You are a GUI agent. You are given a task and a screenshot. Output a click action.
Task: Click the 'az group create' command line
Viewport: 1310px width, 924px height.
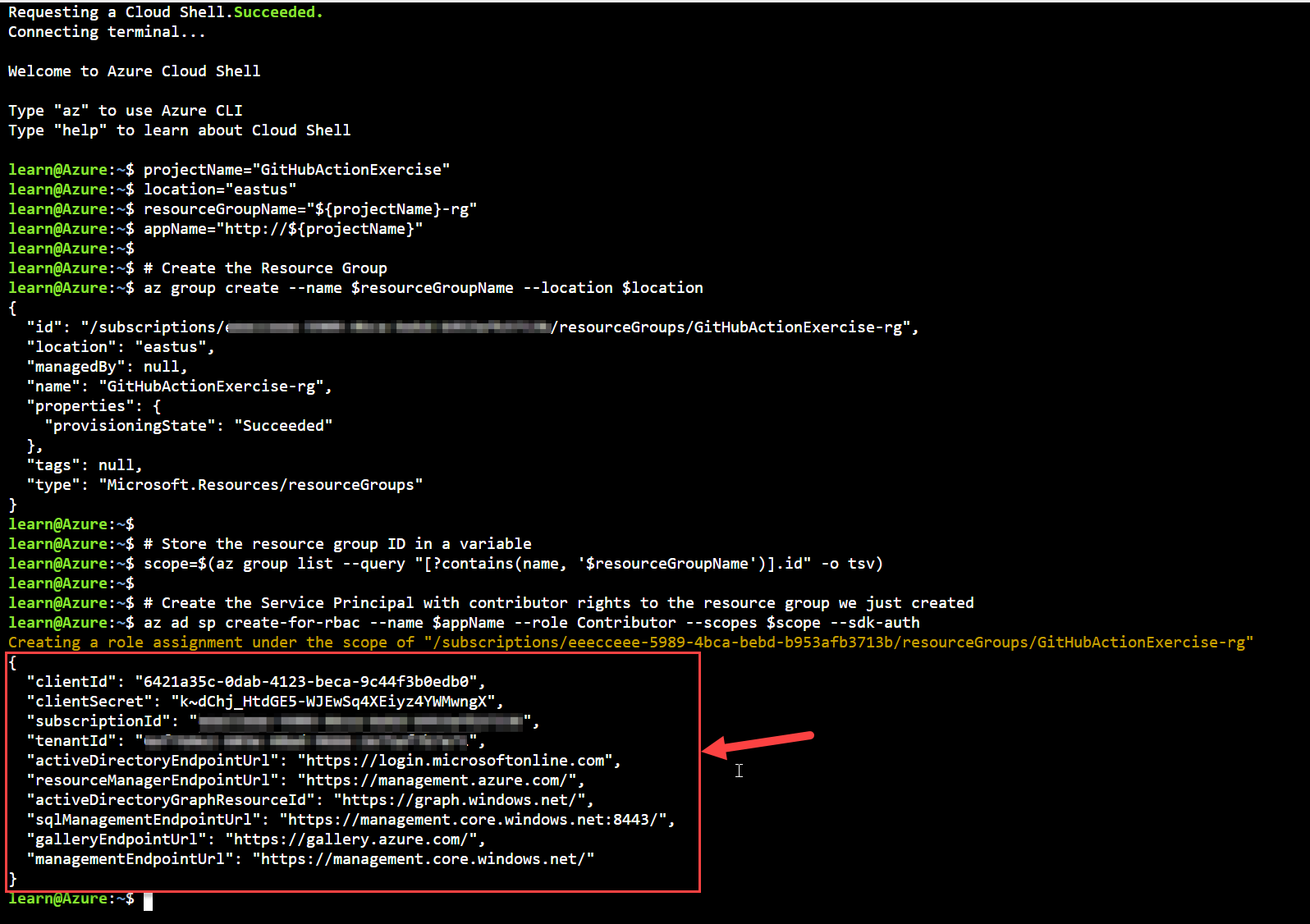[x=423, y=288]
